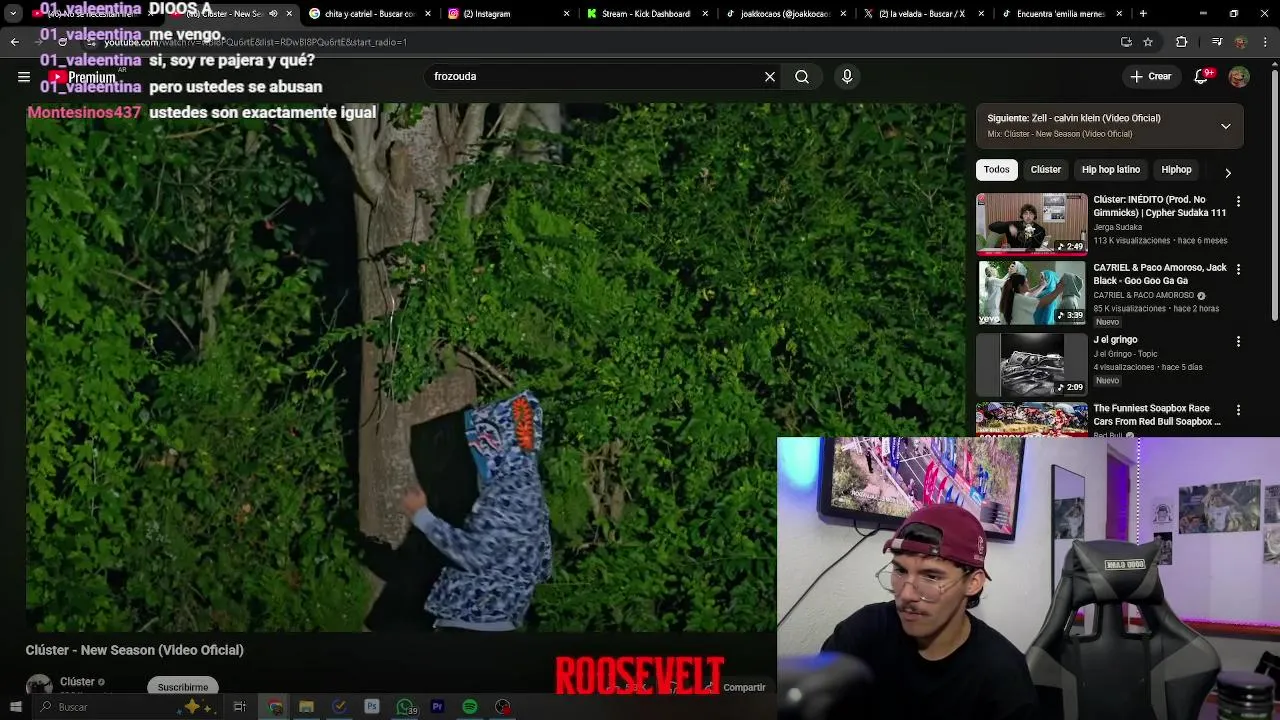Open options for the Funniest Soapbox Race video
1280x720 pixels.
coord(1238,410)
